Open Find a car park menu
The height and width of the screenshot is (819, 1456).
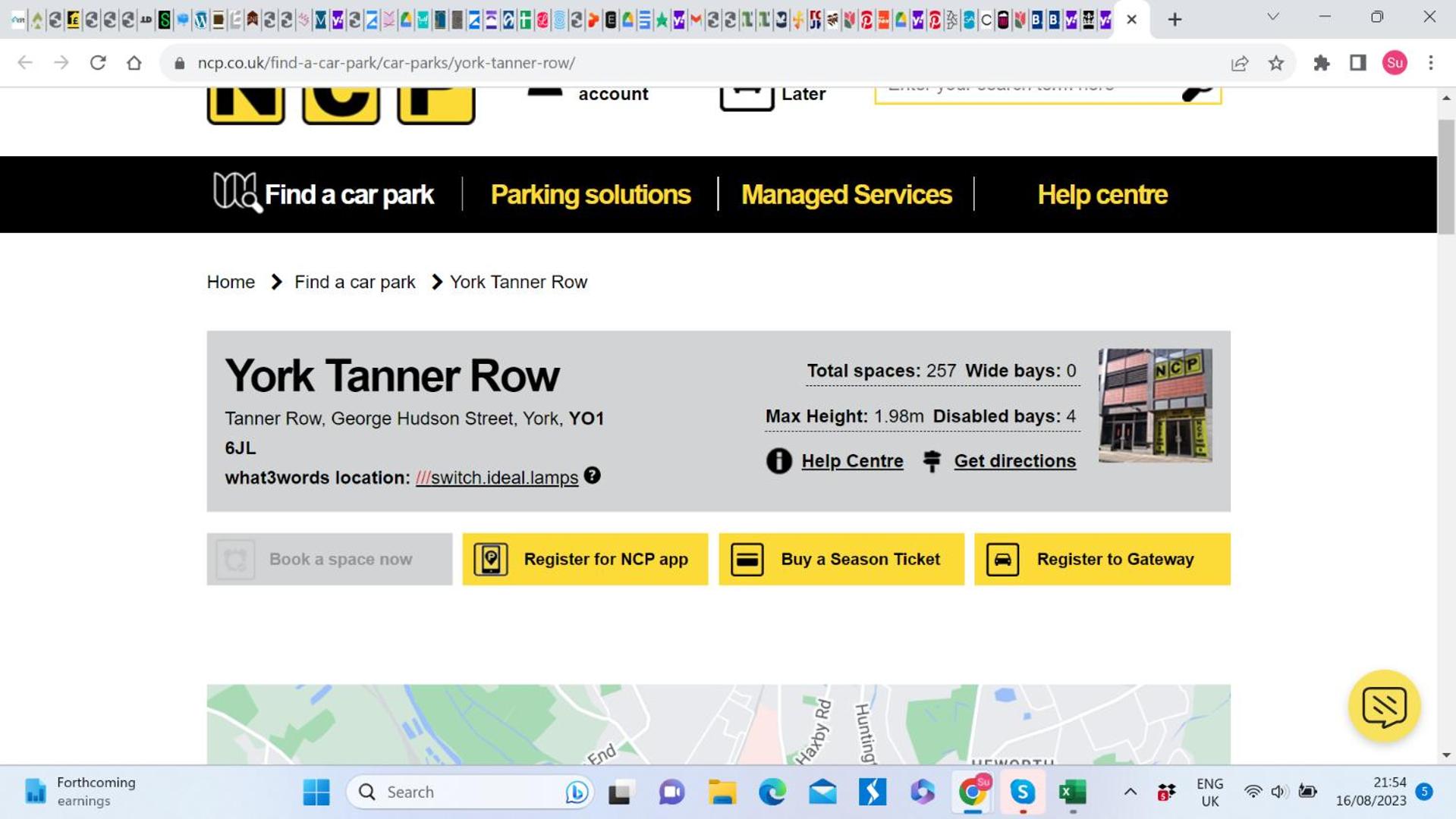click(324, 194)
